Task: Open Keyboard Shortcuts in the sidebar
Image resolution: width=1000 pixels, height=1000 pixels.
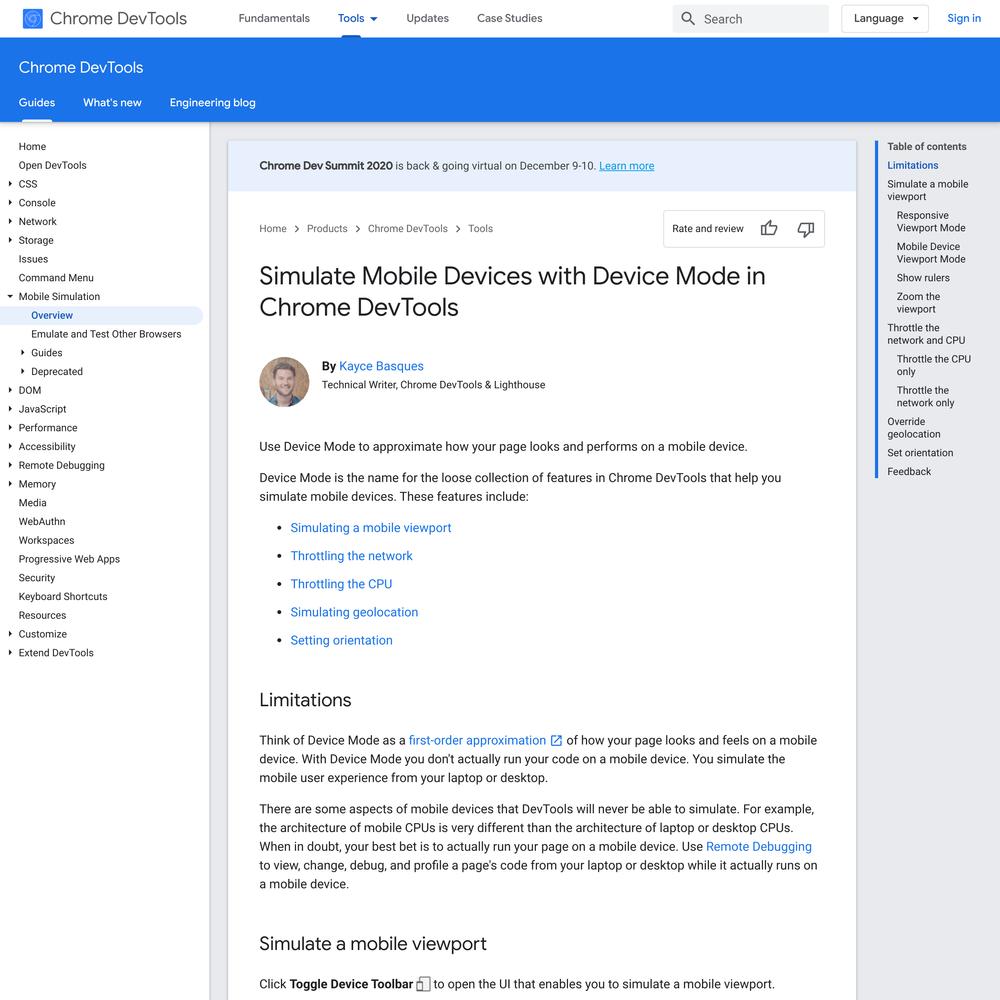Action: click(x=62, y=596)
